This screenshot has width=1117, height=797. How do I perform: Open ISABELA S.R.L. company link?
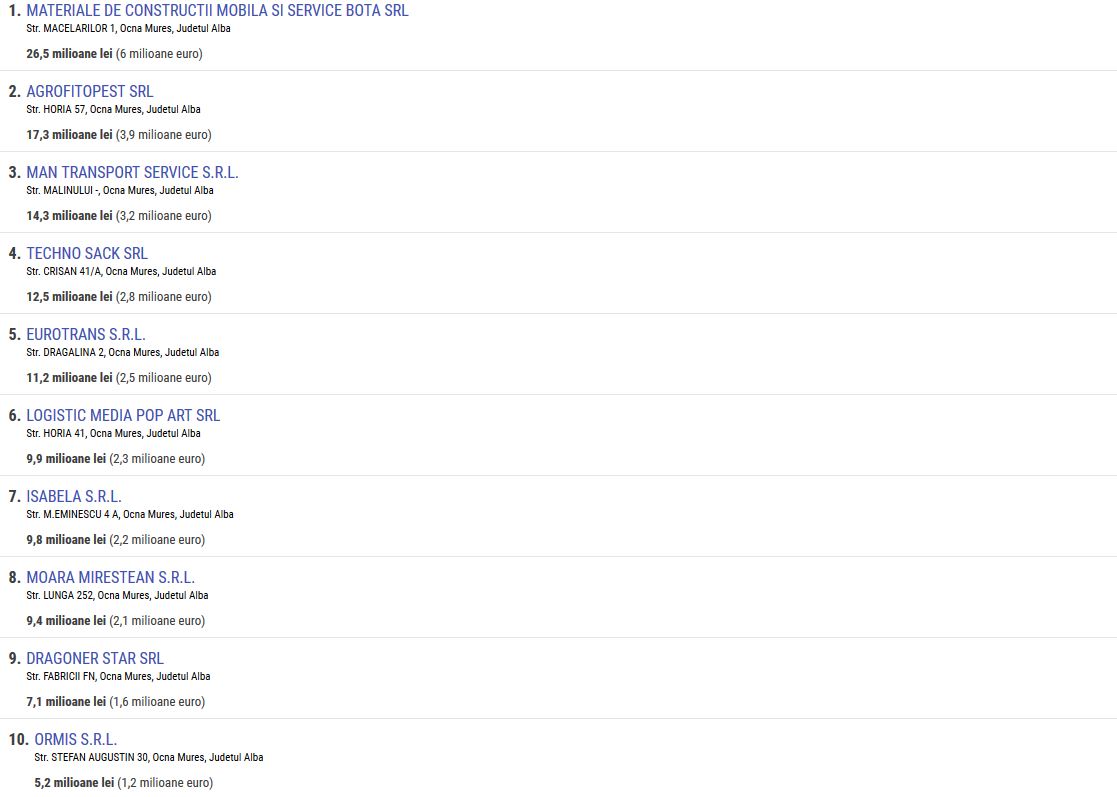74,496
